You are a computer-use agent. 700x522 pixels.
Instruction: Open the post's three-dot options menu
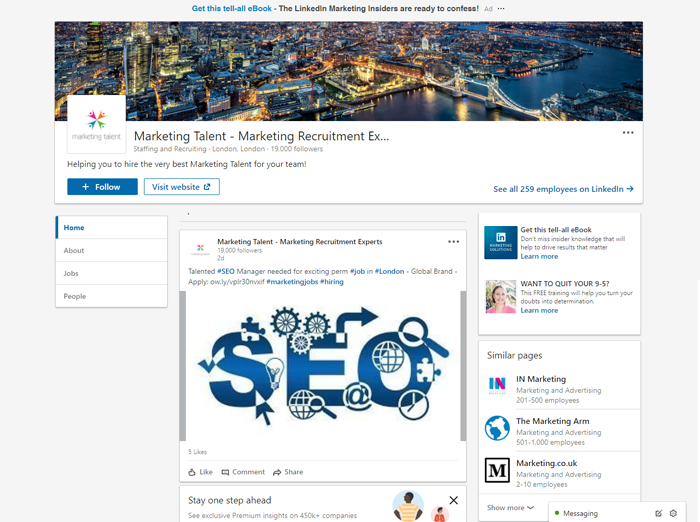pyautogui.click(x=453, y=242)
